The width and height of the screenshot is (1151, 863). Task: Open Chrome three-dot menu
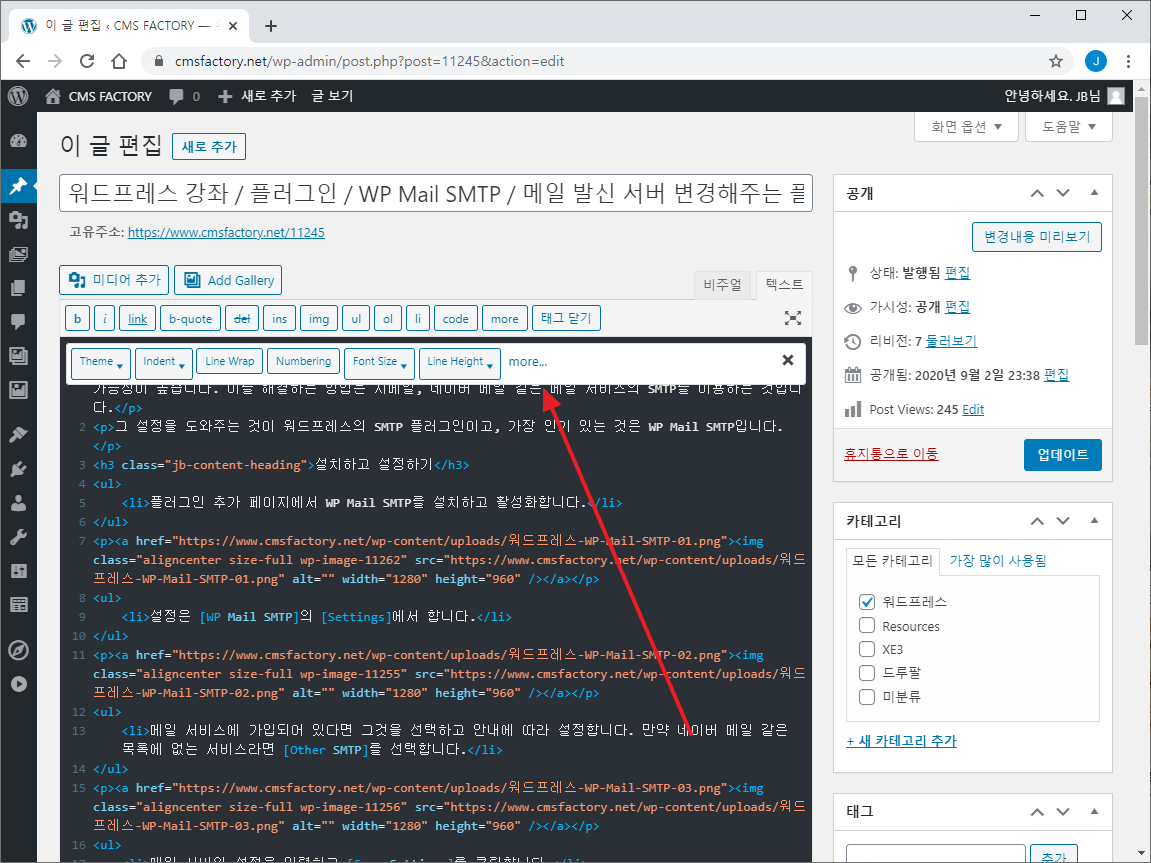point(1128,61)
